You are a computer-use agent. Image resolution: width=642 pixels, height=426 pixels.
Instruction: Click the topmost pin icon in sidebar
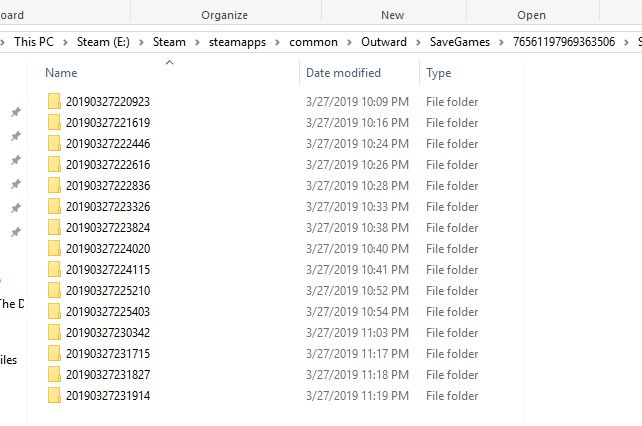[x=16, y=112]
